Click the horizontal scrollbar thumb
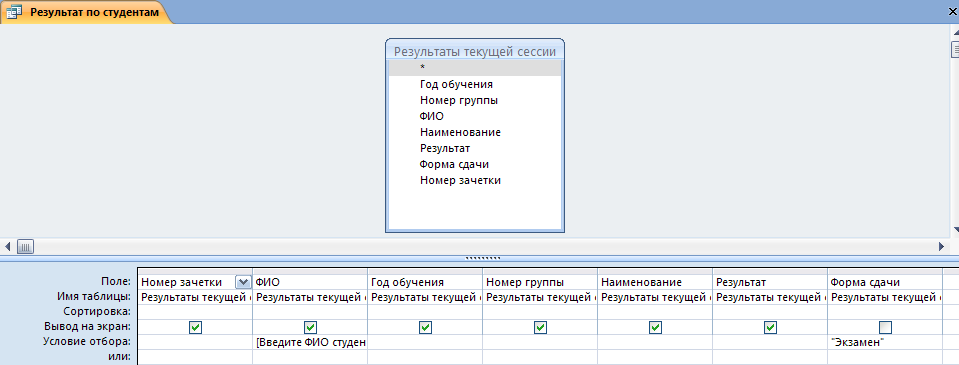This screenshot has width=959, height=365. point(25,246)
